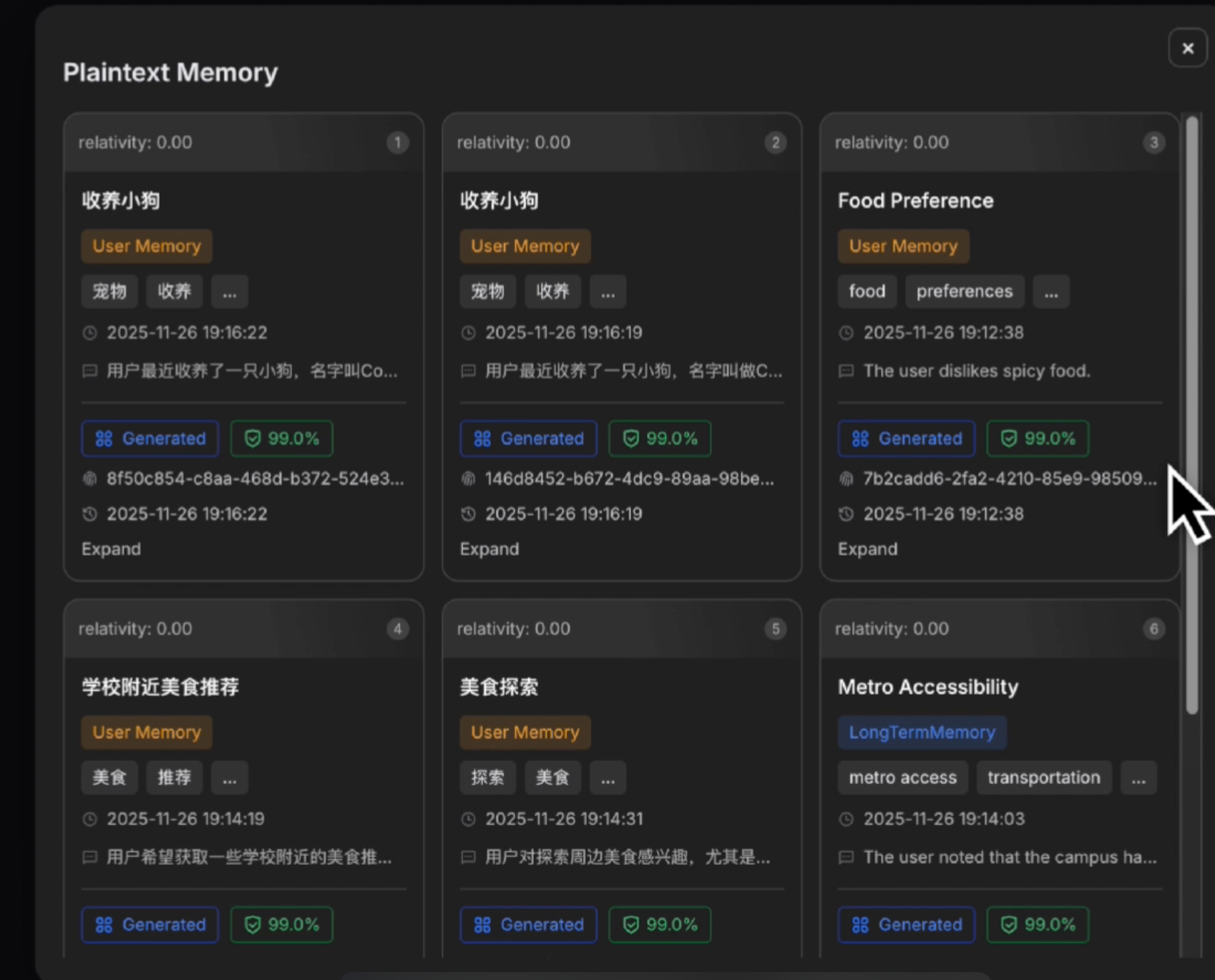Select the 'transportation' tag chip
The height and width of the screenshot is (980, 1215).
tap(1043, 778)
